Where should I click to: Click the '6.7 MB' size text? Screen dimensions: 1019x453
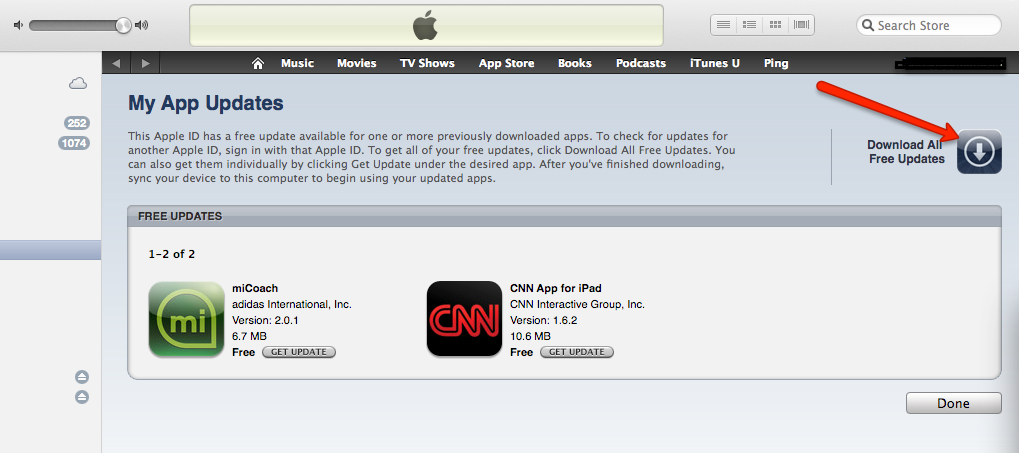[x=250, y=336]
